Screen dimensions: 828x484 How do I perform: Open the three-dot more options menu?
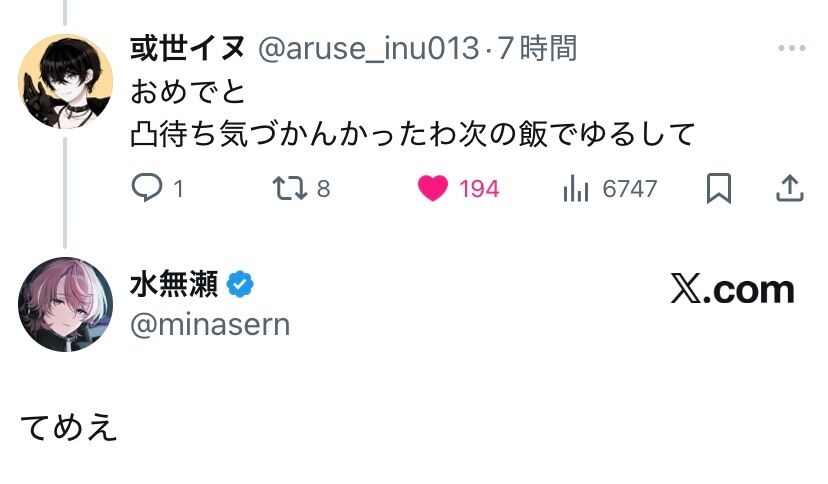(x=791, y=48)
